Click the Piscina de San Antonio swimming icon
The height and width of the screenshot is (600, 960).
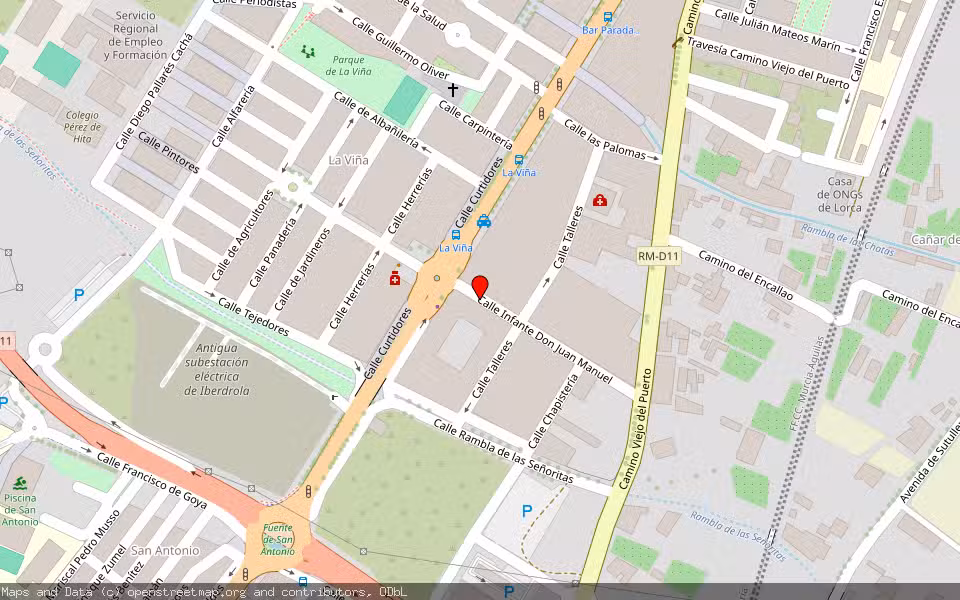coord(20,482)
